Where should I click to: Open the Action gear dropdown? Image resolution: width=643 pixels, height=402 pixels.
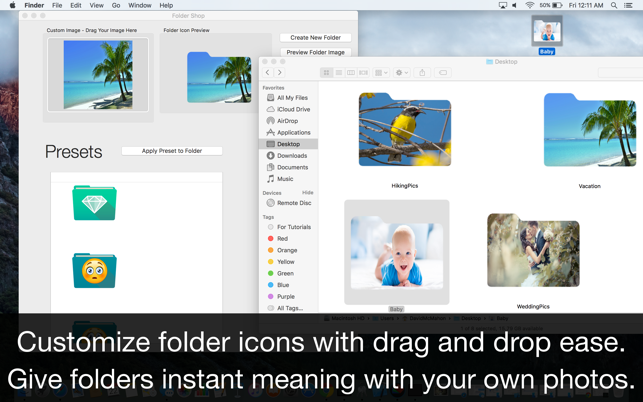[401, 73]
